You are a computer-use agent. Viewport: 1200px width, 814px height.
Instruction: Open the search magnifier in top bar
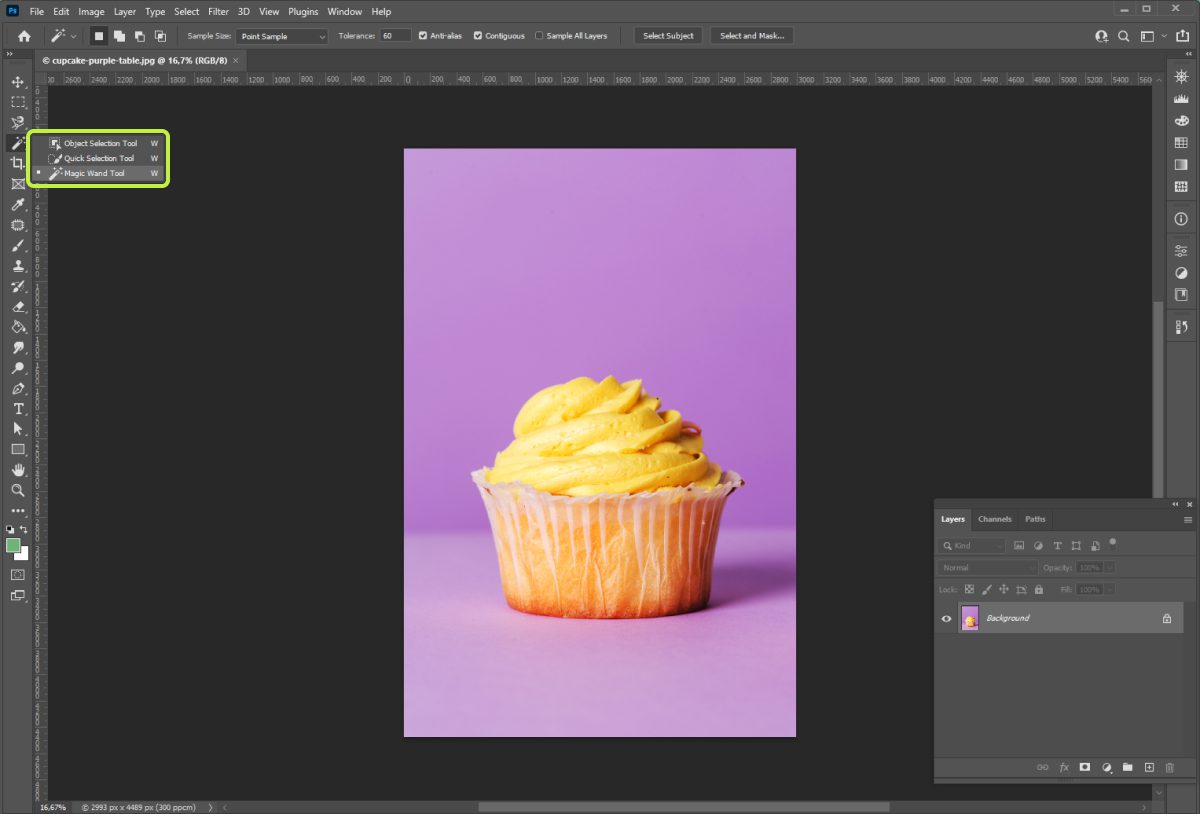click(1123, 36)
